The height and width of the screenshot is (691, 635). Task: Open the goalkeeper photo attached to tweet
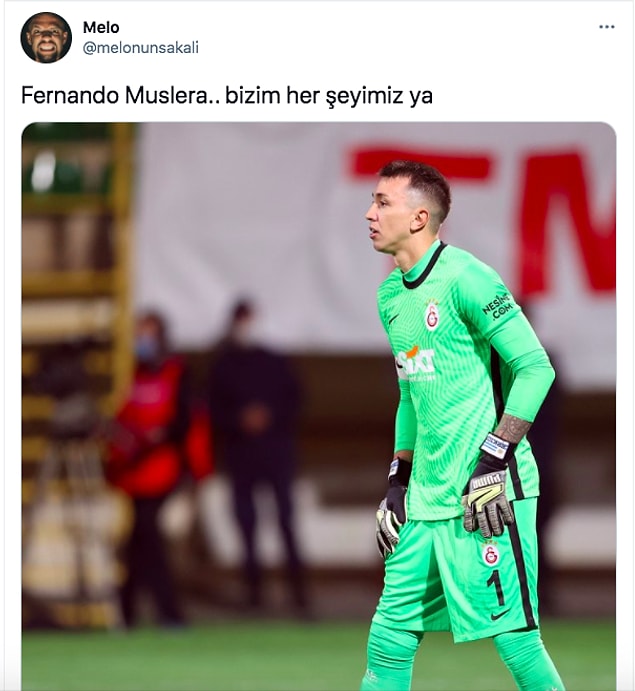click(319, 406)
